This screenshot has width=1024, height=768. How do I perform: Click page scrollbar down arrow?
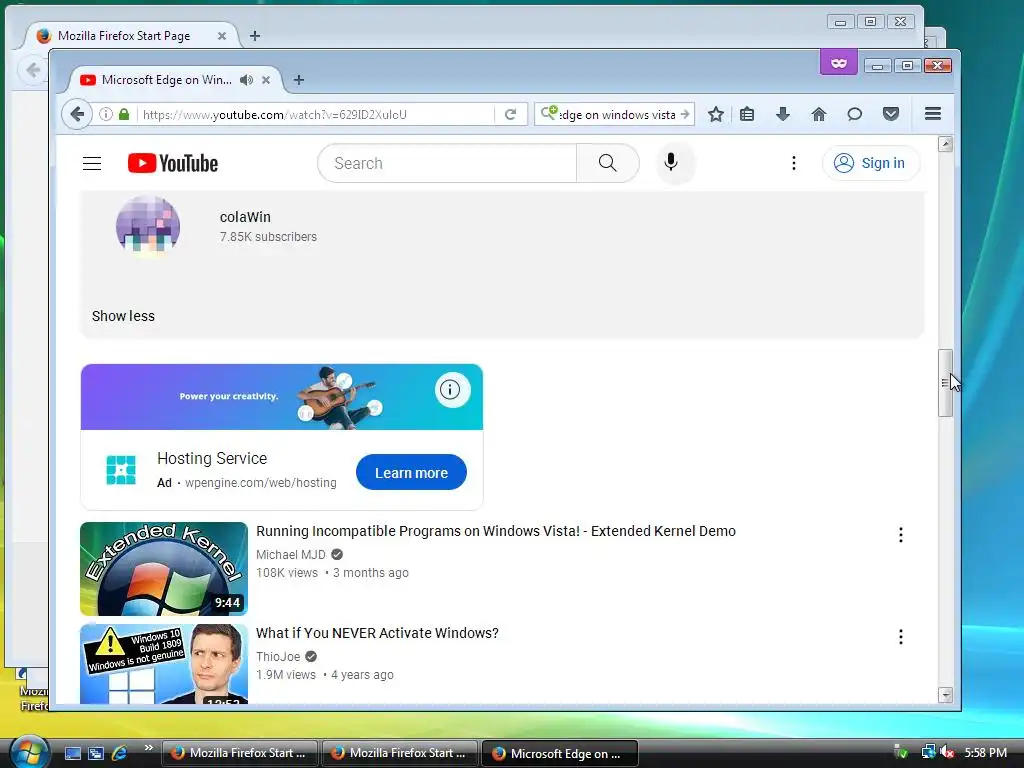coord(945,695)
